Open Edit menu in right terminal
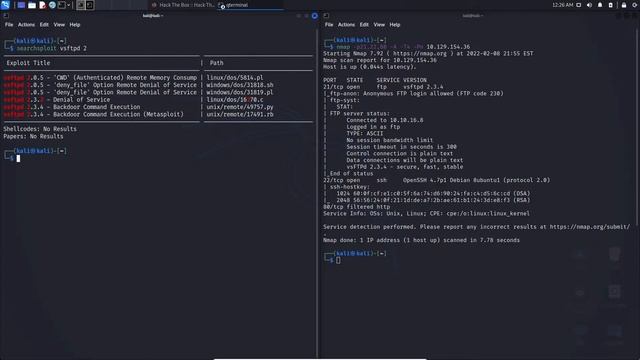 tap(364, 25)
